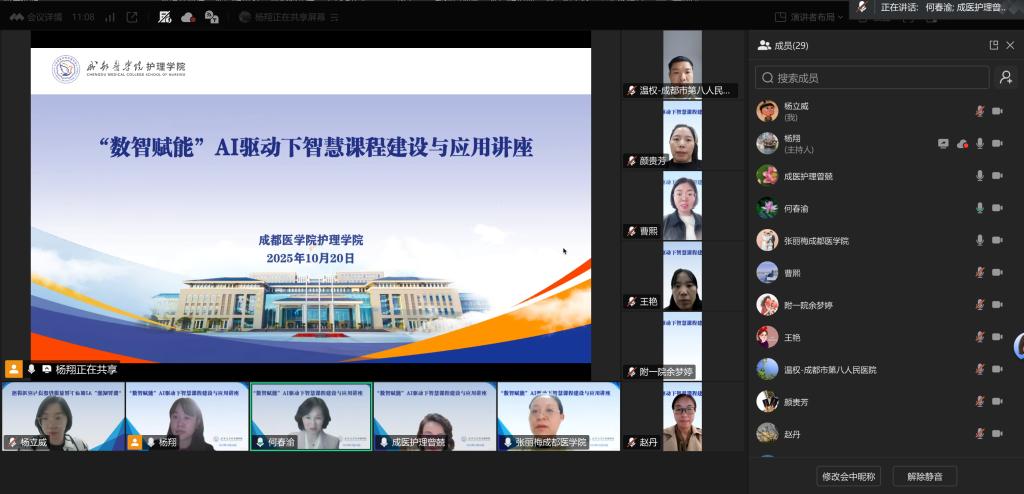
Task: Pop out the members panel
Action: (993, 45)
